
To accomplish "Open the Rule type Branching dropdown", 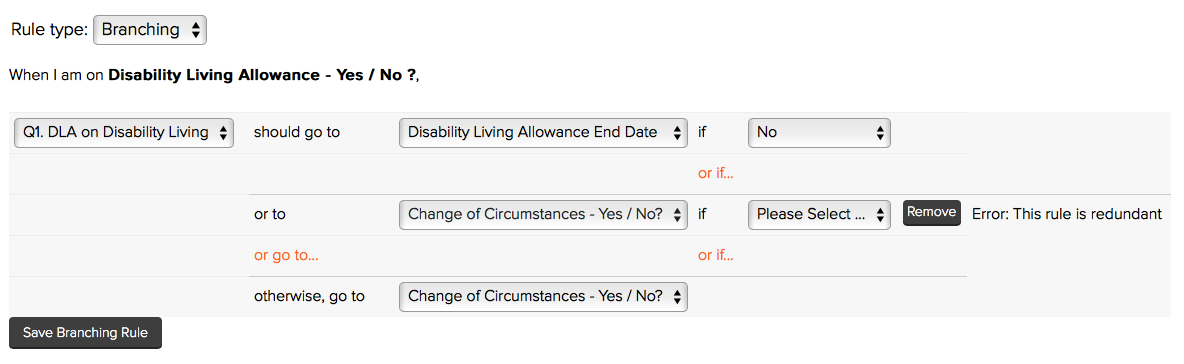I will (150, 30).
